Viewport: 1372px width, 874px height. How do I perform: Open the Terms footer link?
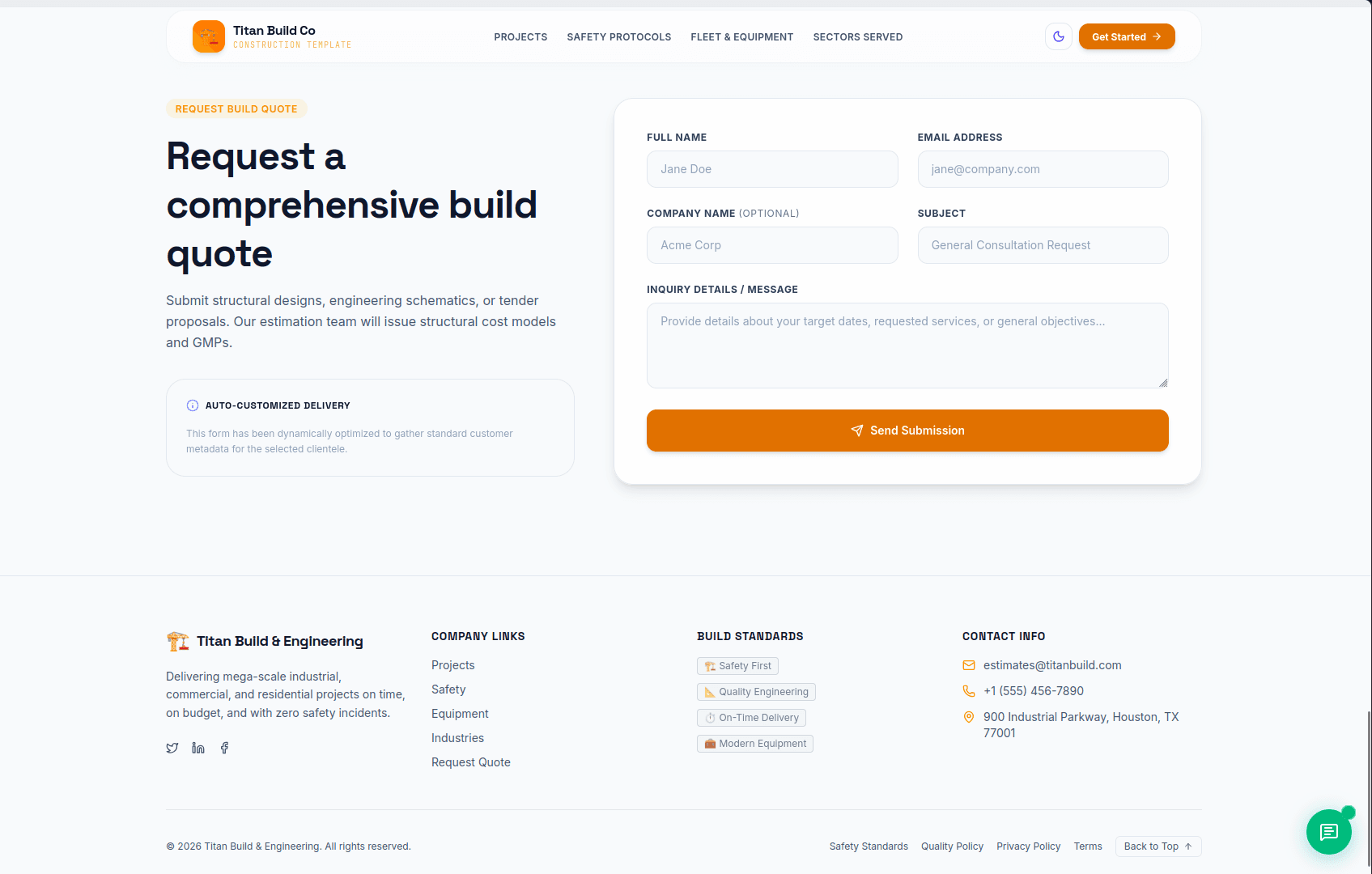tap(1088, 846)
